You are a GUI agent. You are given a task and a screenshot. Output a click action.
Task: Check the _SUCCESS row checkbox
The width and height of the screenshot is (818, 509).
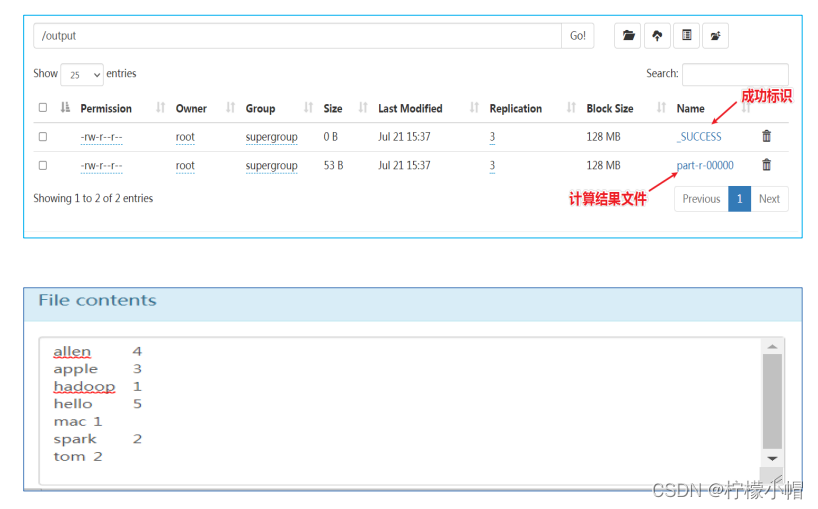43,137
